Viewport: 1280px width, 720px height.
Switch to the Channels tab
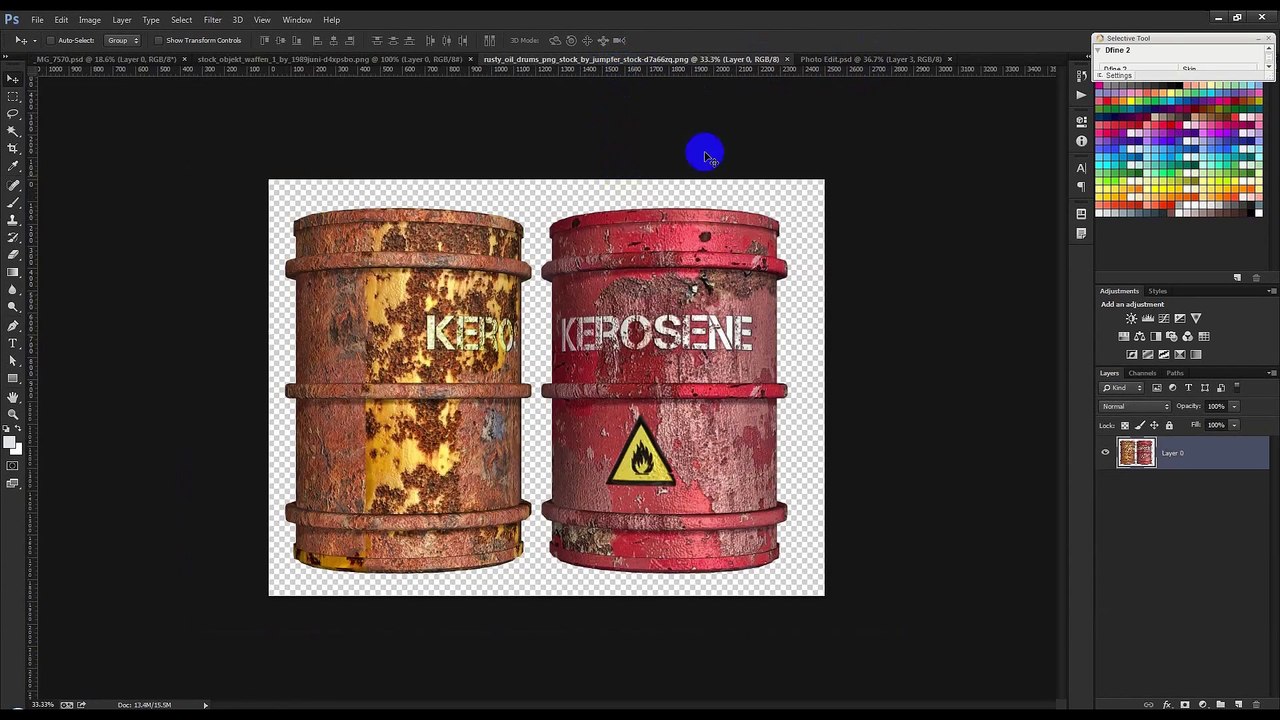tap(1142, 373)
